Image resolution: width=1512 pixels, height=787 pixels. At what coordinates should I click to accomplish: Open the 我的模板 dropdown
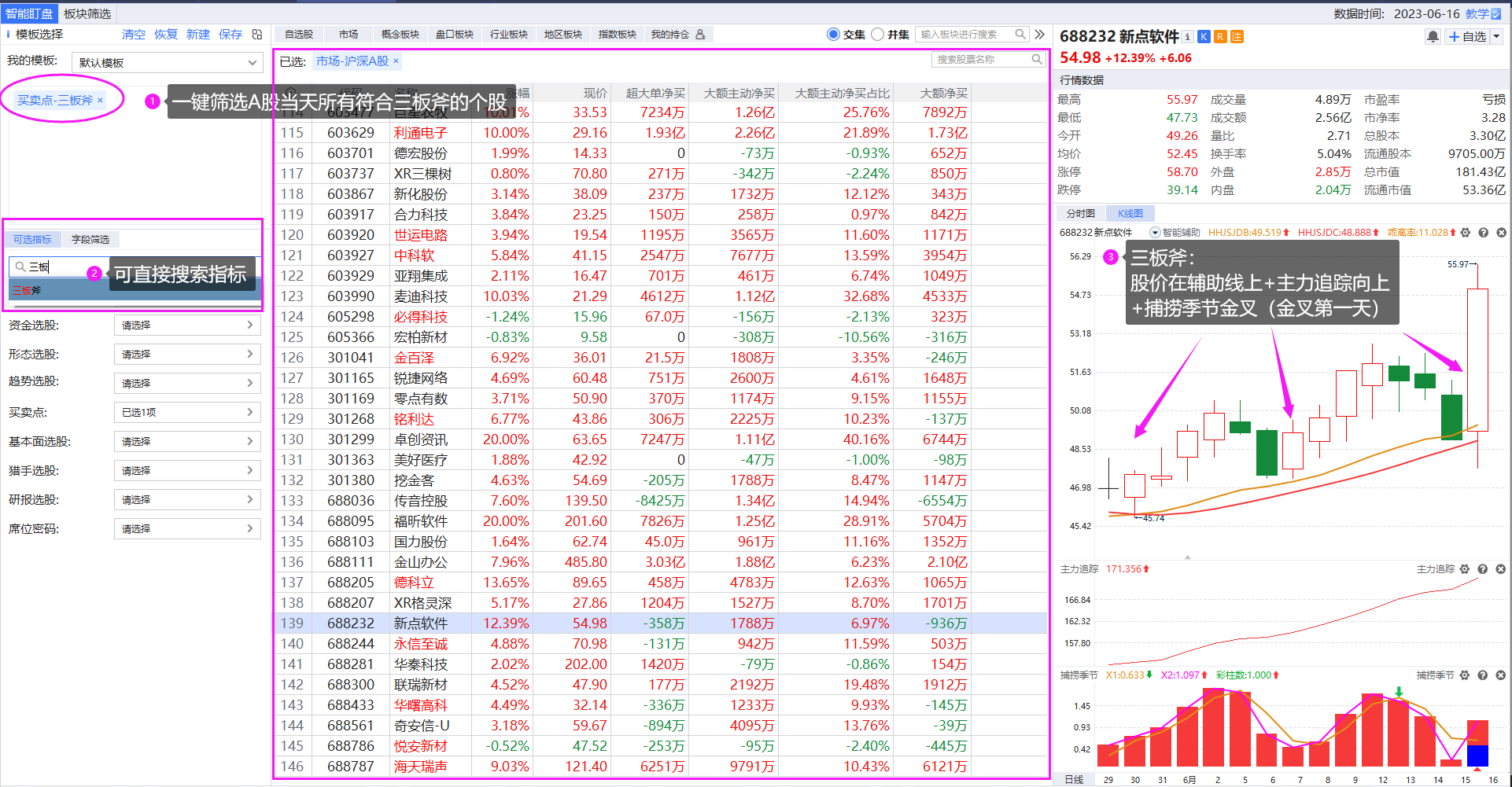(167, 63)
